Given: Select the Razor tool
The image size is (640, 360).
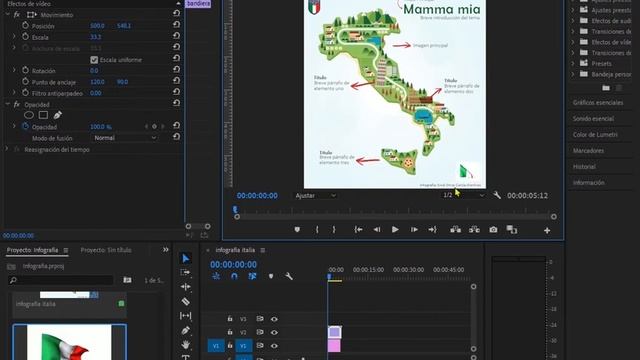Looking at the screenshot, I should point(185,301).
